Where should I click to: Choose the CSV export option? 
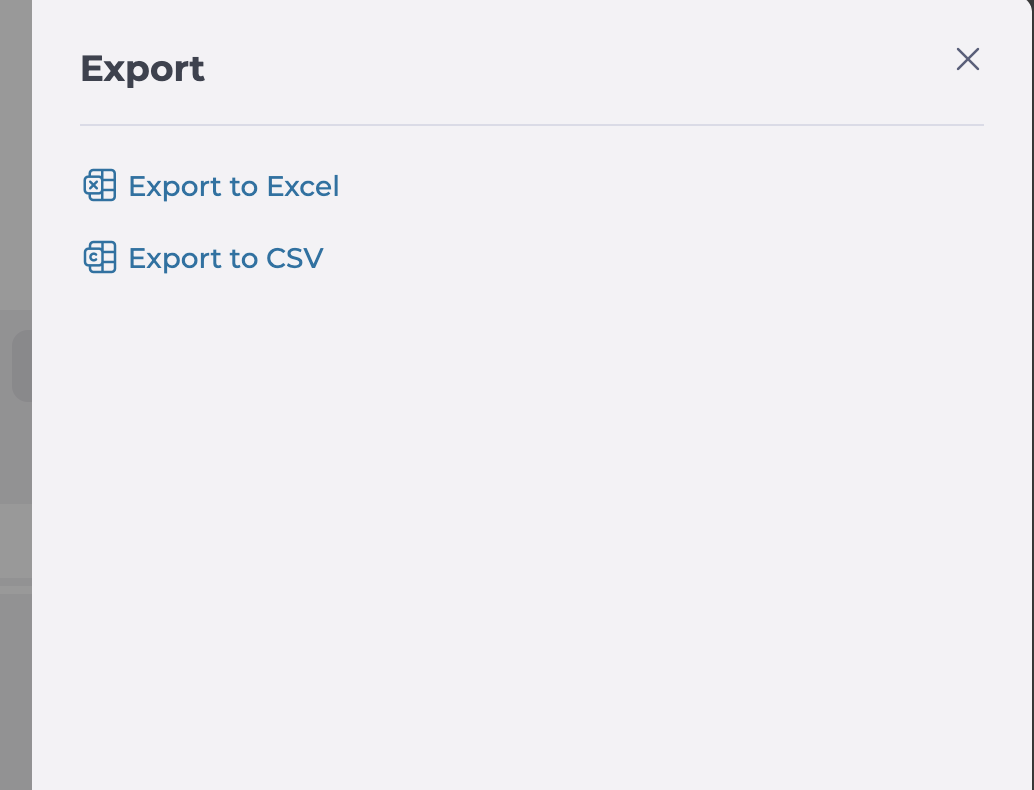(x=203, y=258)
